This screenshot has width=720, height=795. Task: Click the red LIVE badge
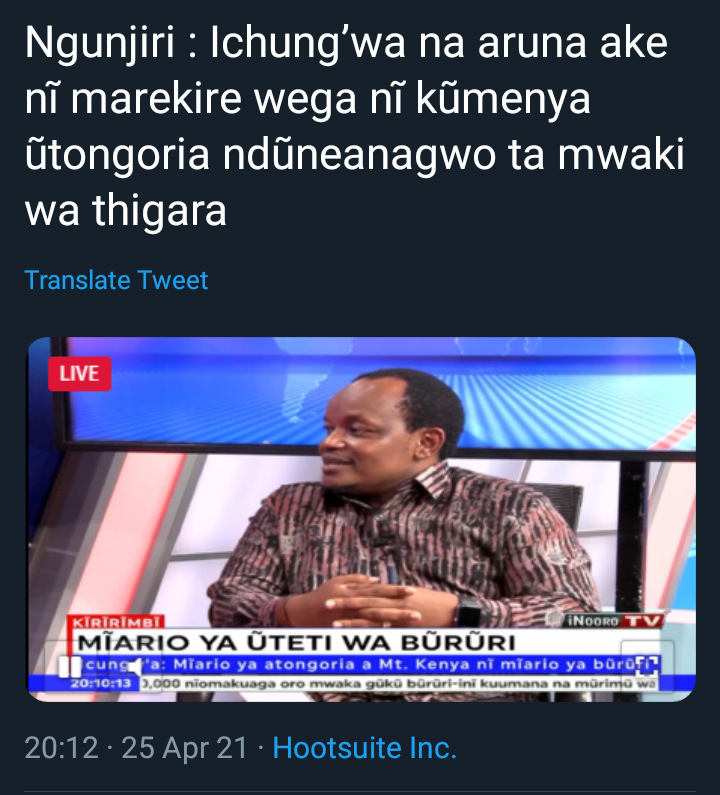tap(80, 374)
